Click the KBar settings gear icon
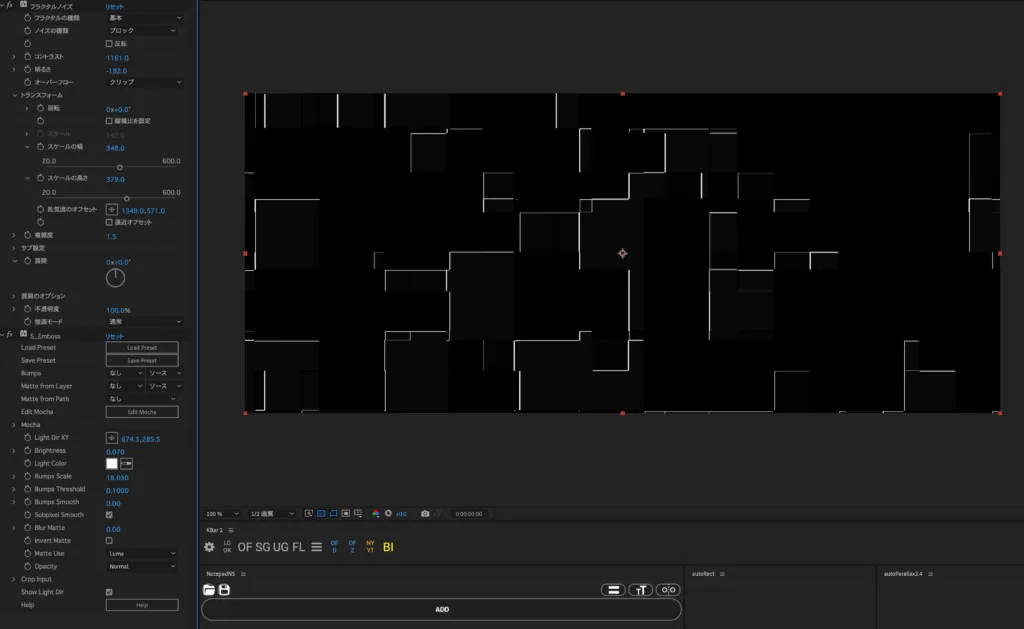 209,547
